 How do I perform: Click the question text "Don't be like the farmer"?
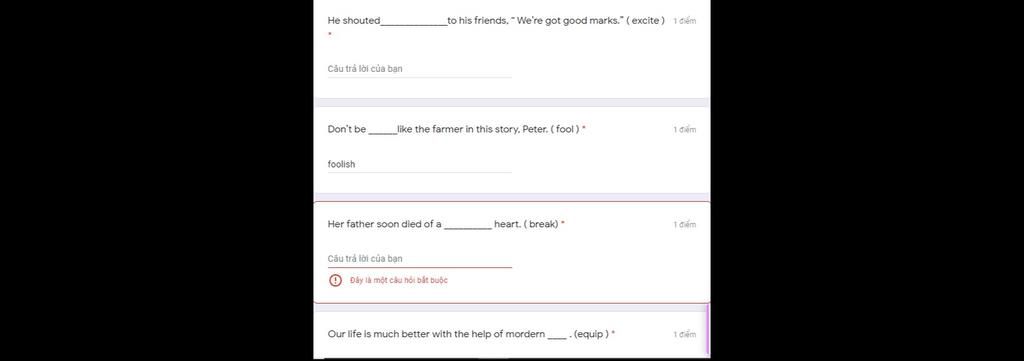pos(453,129)
